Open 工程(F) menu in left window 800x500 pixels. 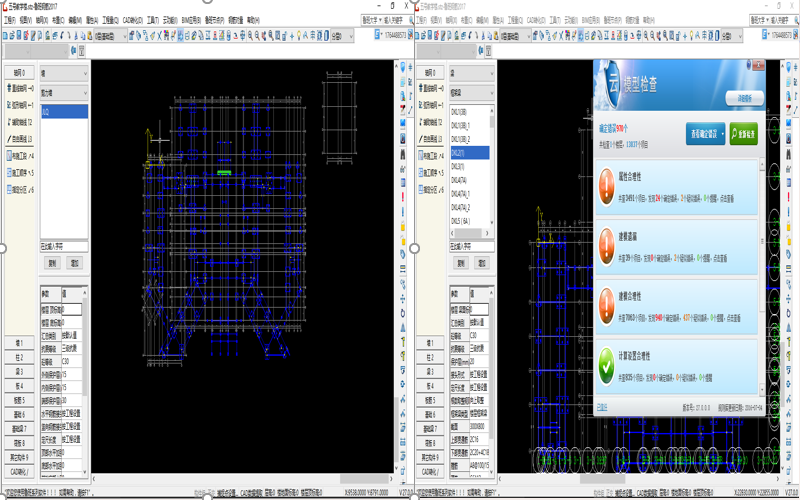coord(10,20)
